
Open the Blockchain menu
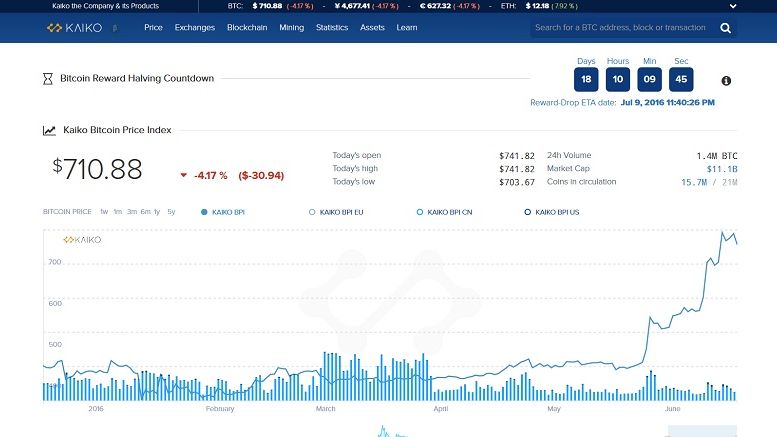(247, 28)
